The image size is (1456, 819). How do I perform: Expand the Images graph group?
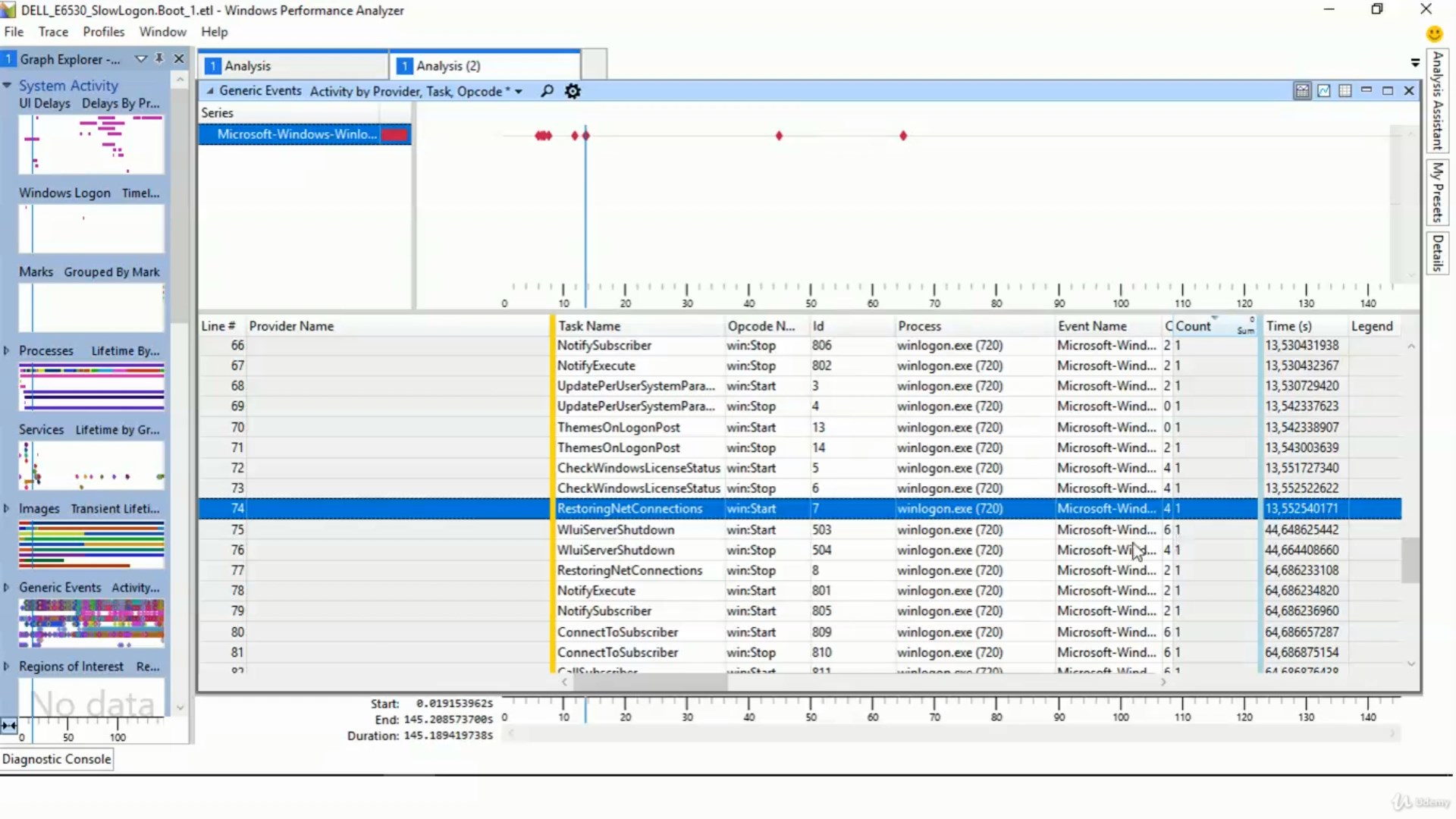pyautogui.click(x=6, y=508)
